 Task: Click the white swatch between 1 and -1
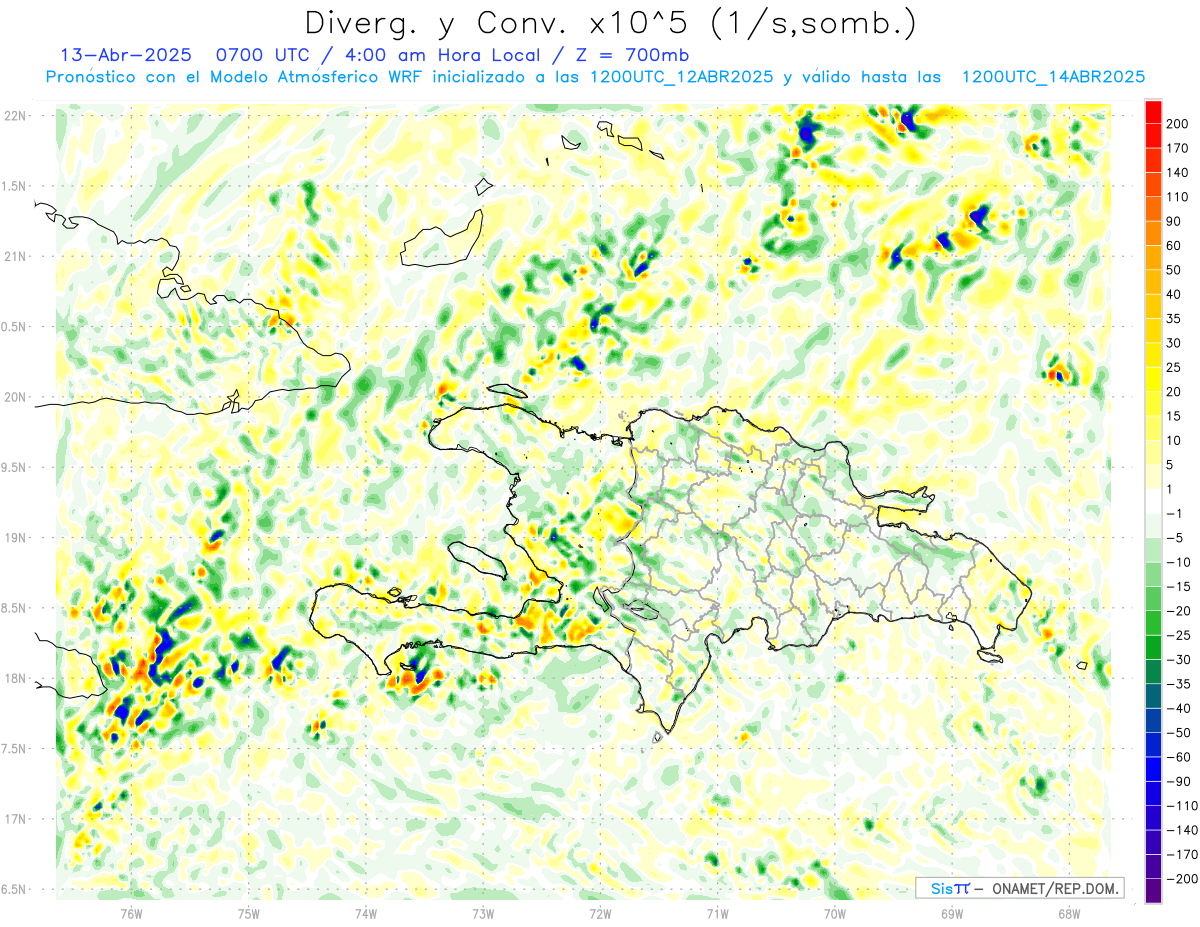[1153, 502]
